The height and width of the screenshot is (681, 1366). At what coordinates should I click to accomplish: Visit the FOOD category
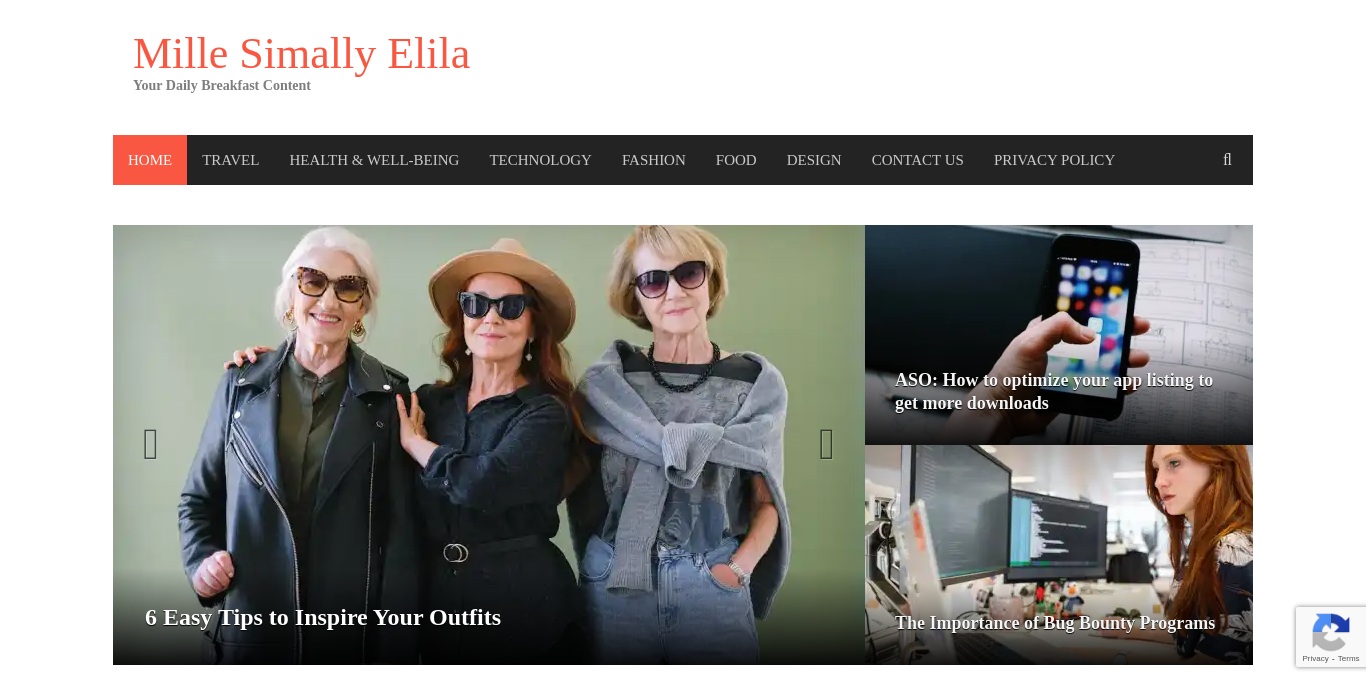[x=736, y=160]
